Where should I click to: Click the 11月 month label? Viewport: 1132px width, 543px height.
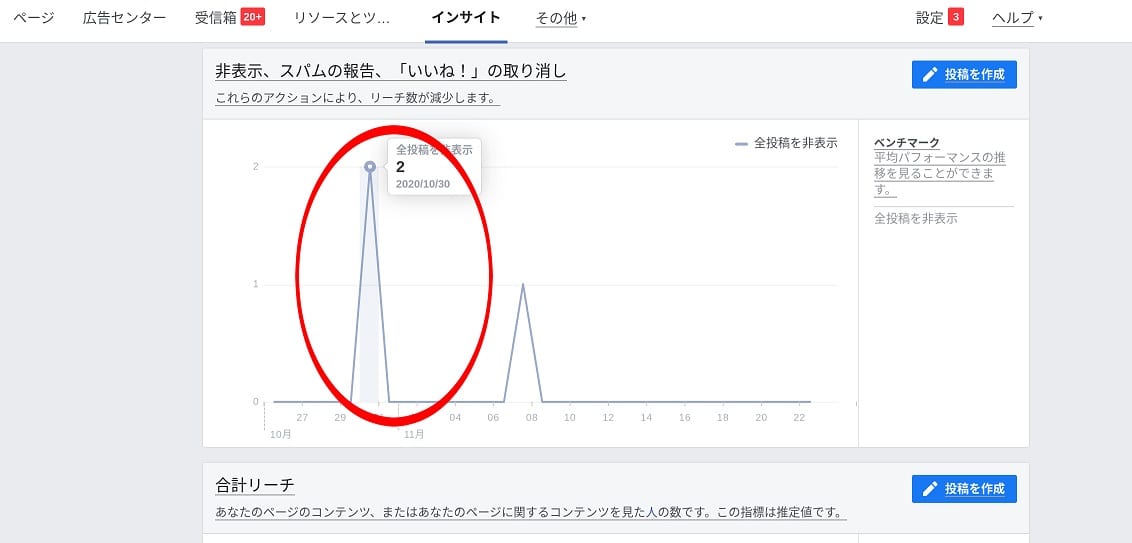tap(414, 434)
